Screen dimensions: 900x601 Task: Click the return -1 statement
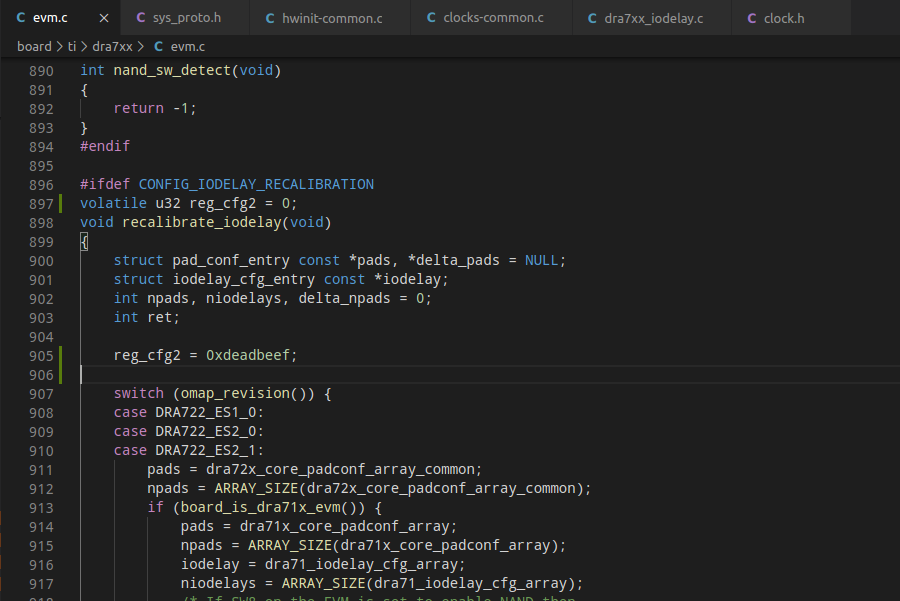[x=155, y=108]
